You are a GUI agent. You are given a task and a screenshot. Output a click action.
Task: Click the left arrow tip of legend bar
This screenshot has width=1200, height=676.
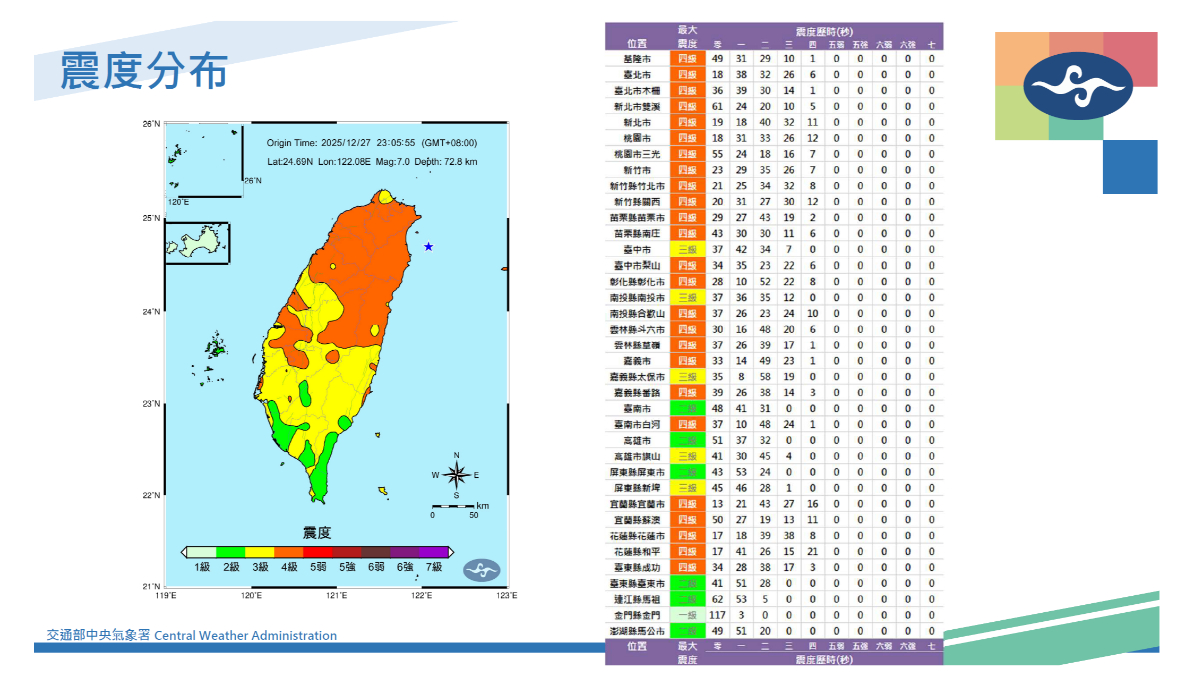pos(184,551)
